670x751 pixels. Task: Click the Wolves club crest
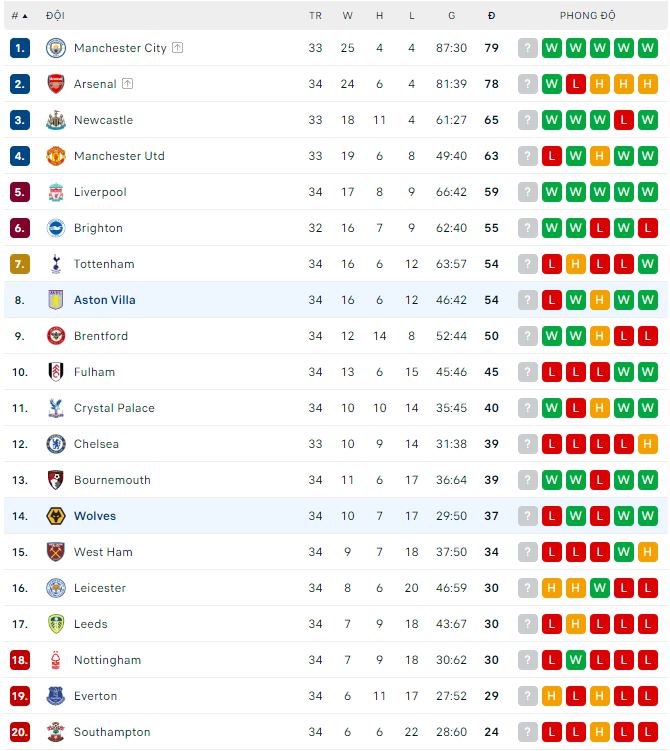56,516
